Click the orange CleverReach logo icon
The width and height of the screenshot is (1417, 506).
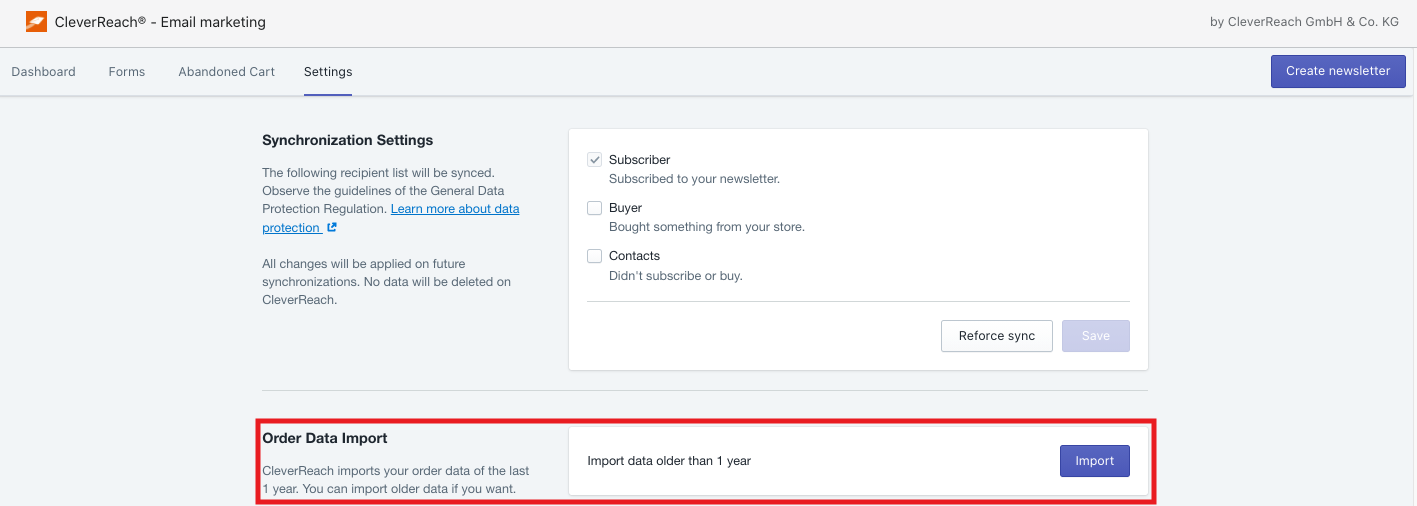coord(36,22)
